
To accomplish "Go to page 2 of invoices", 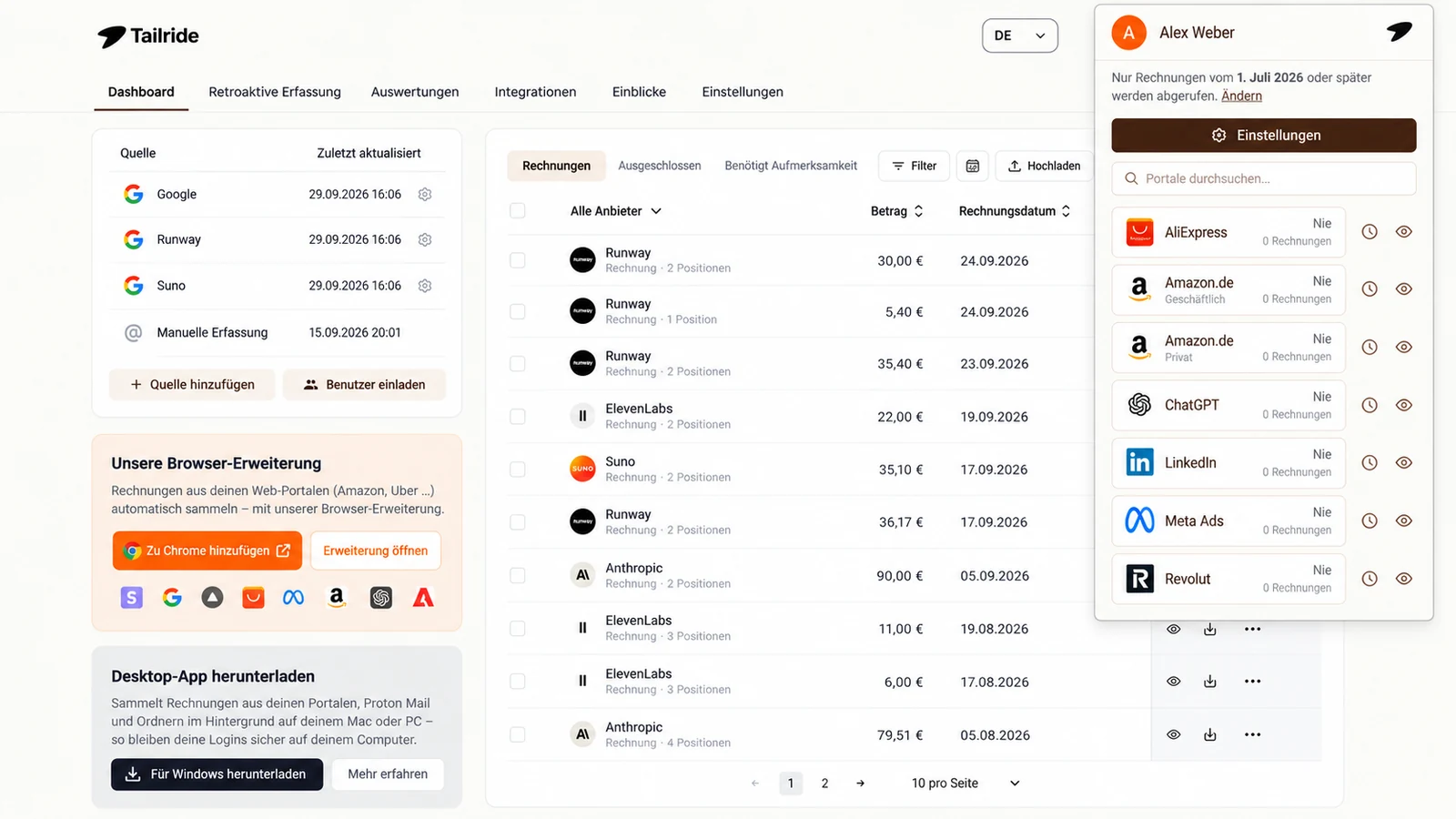I will 824,784.
